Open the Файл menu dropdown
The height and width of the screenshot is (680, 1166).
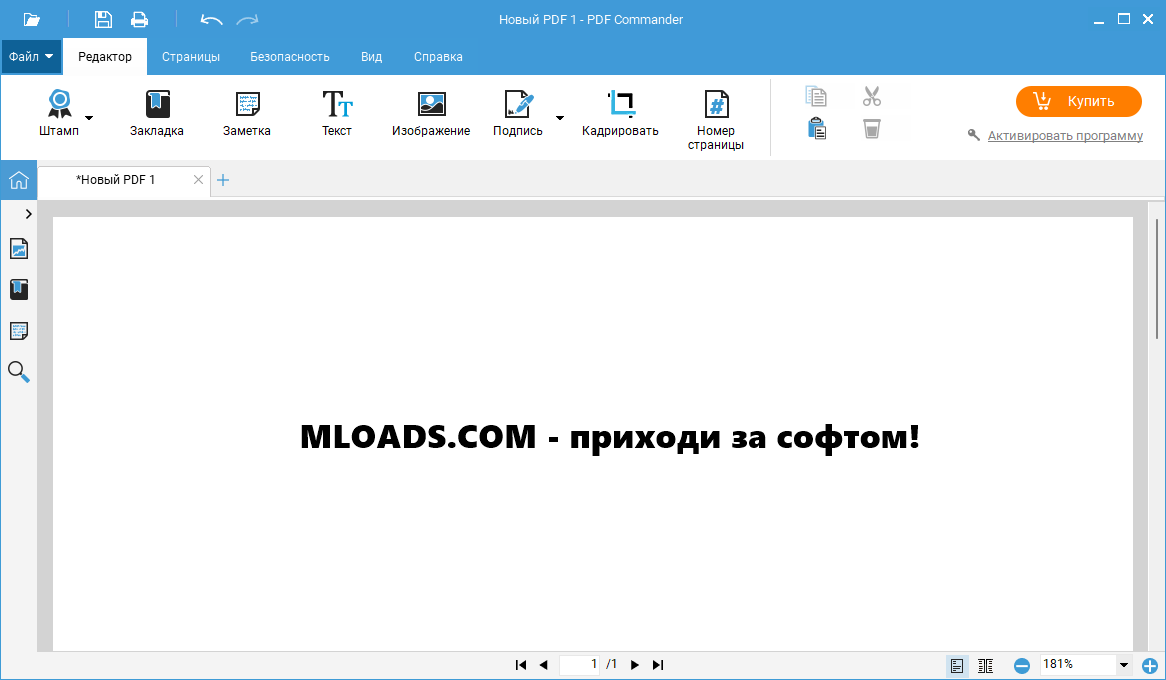click(x=31, y=57)
